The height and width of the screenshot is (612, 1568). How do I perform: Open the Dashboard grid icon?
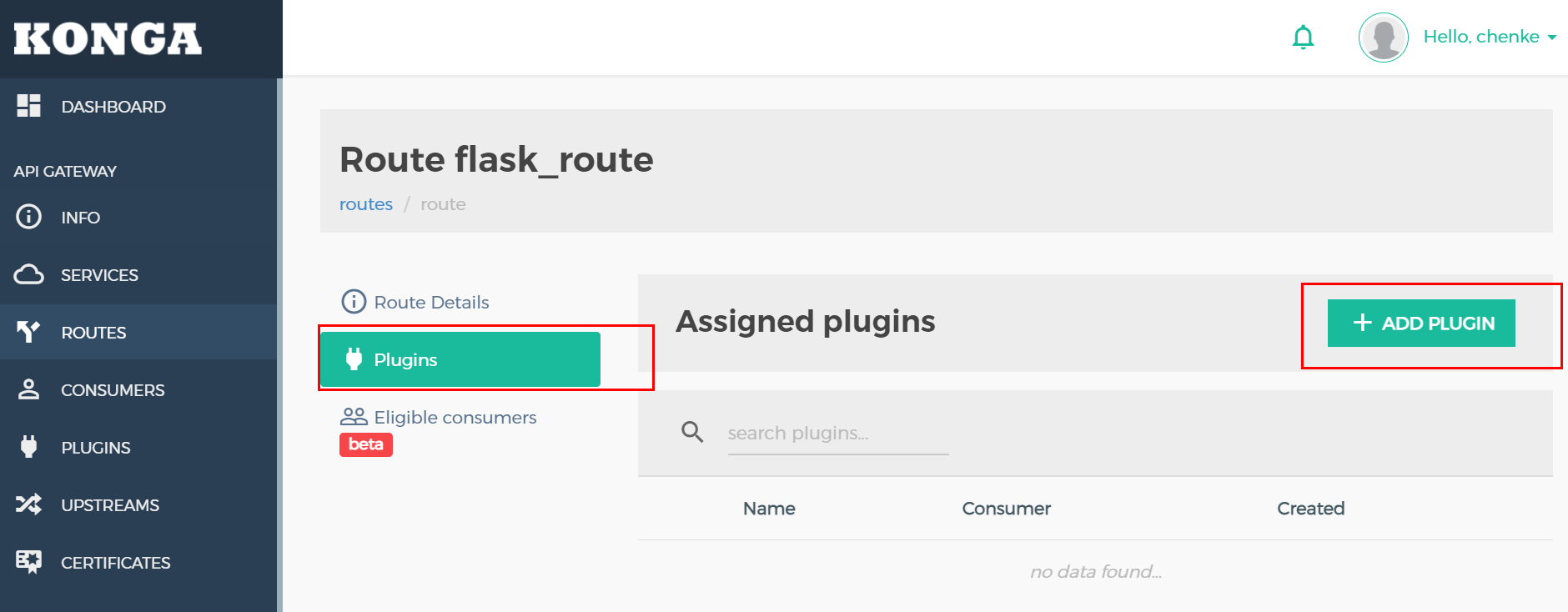point(28,106)
